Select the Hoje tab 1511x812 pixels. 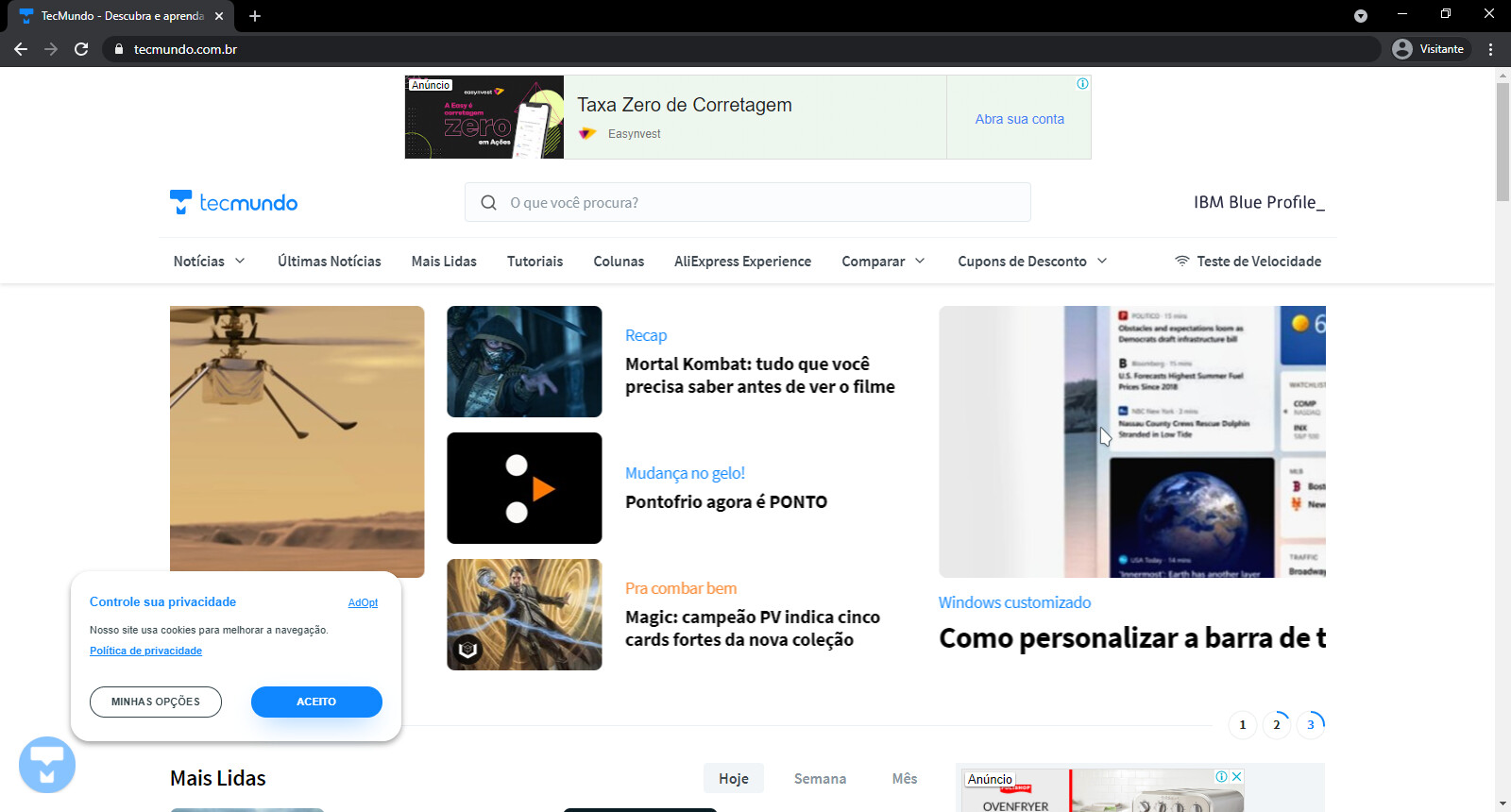point(734,778)
